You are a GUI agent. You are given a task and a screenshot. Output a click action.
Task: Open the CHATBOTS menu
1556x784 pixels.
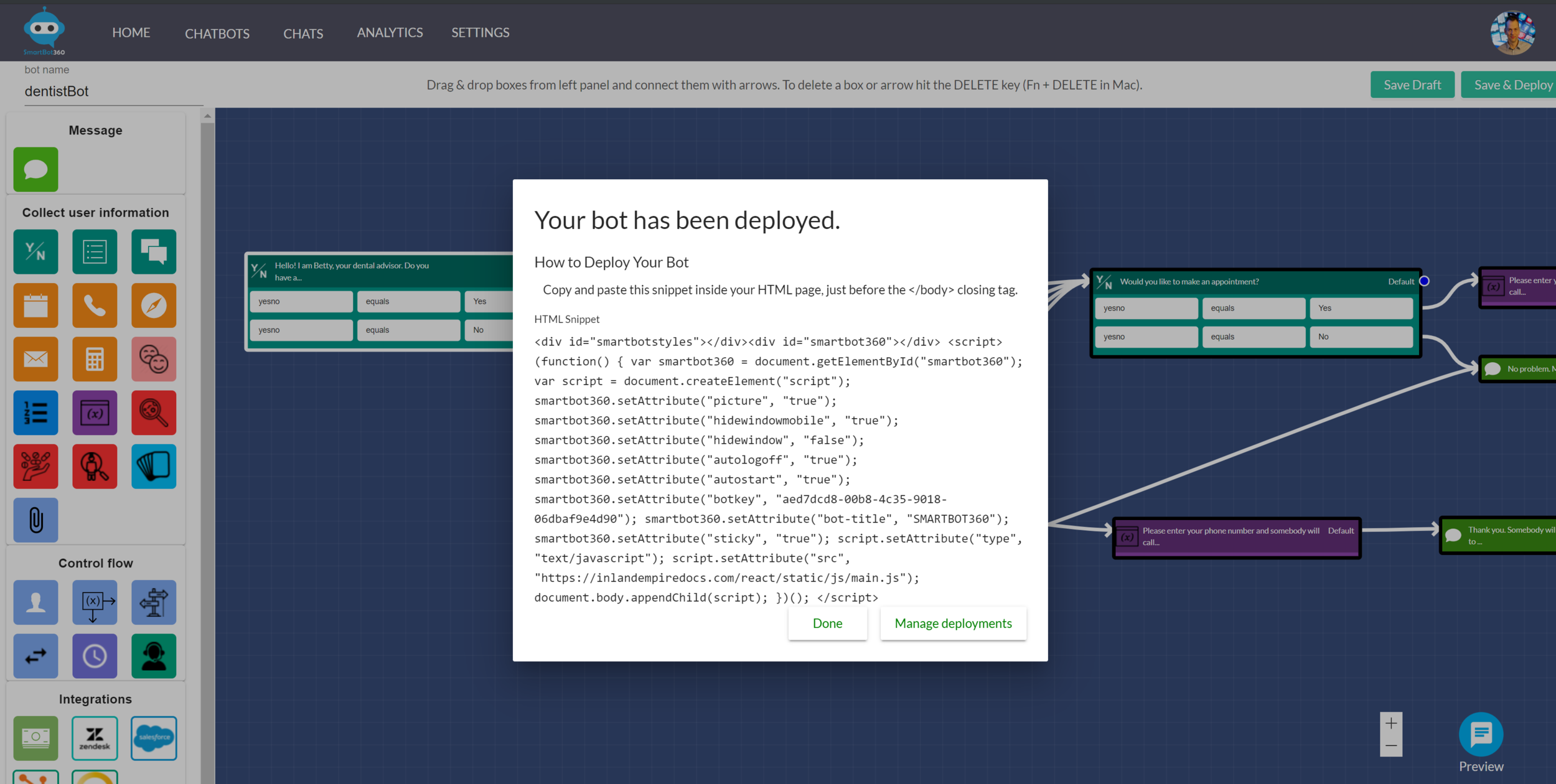click(x=217, y=34)
